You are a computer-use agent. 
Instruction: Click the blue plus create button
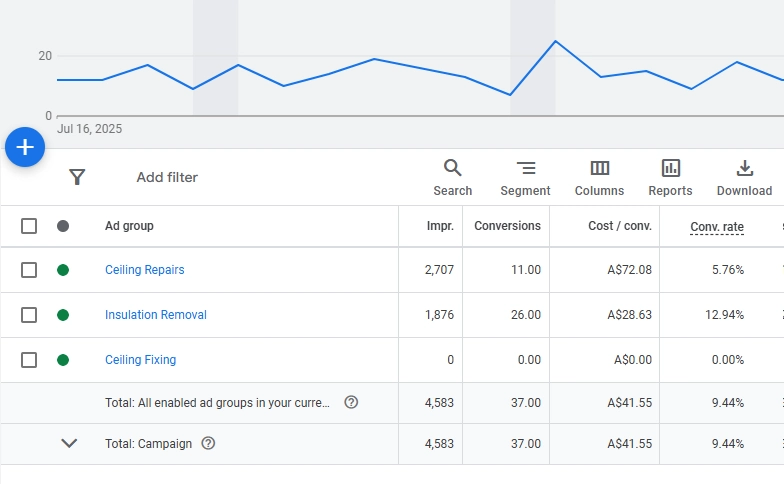pos(25,147)
